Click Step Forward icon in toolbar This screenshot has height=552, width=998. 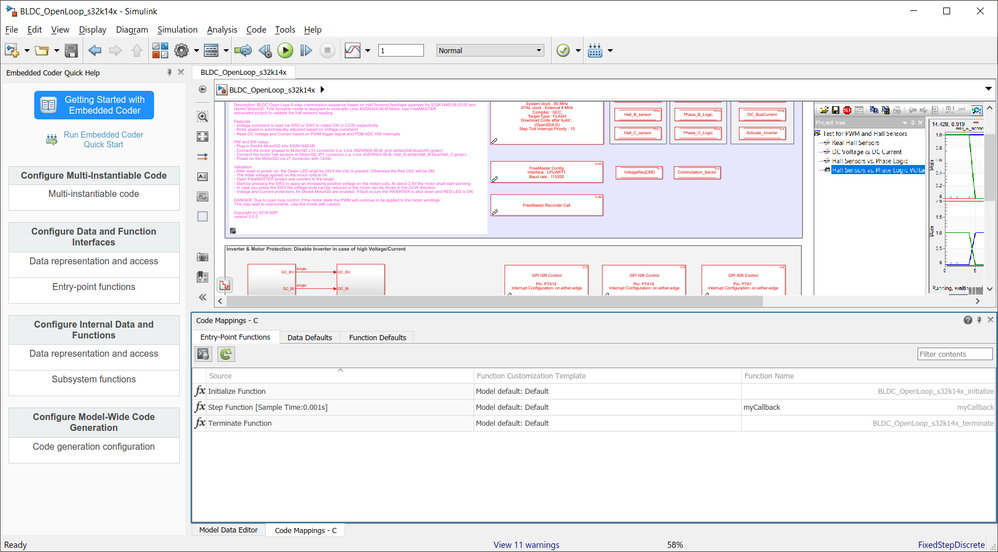[x=306, y=50]
